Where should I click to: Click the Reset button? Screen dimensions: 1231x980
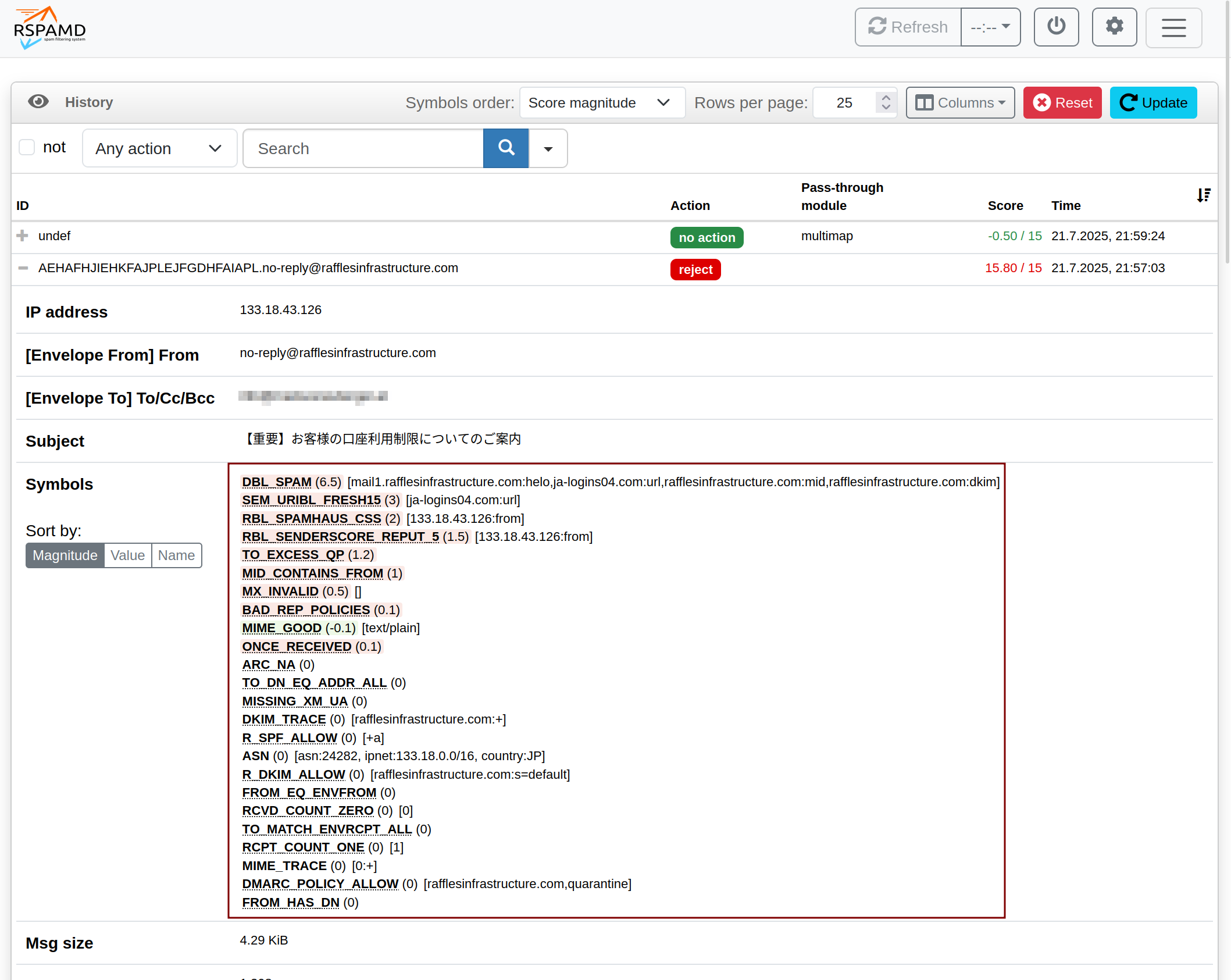coord(1062,103)
